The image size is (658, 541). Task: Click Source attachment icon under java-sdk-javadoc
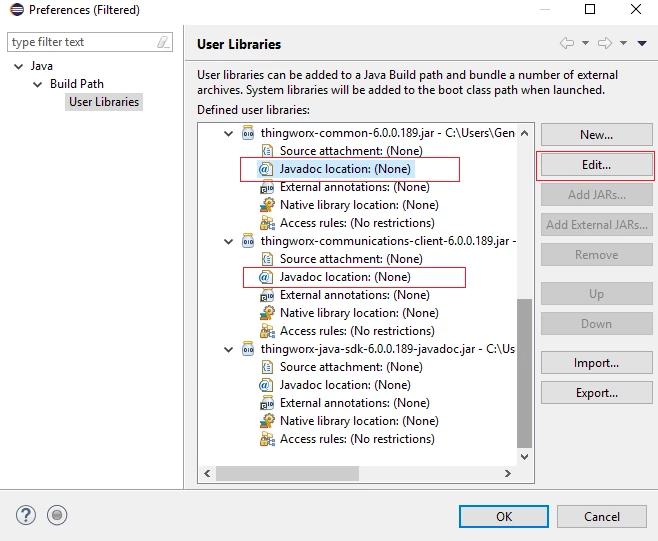tap(267, 367)
